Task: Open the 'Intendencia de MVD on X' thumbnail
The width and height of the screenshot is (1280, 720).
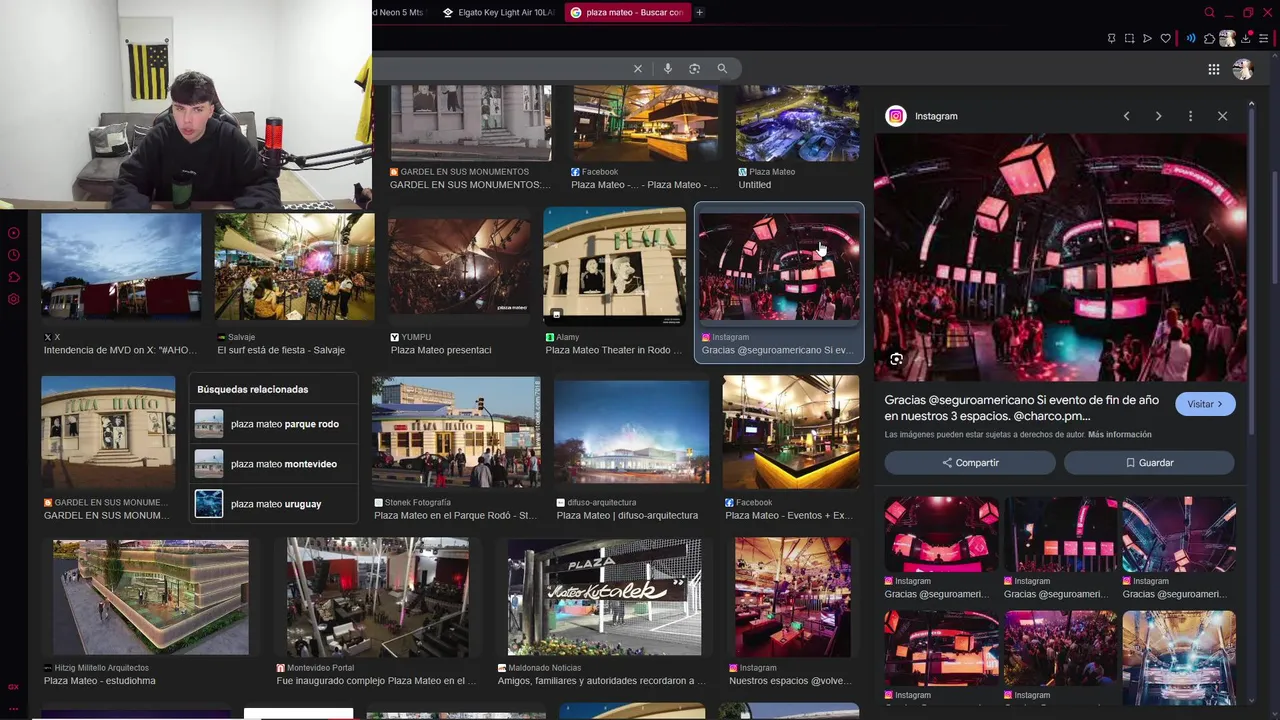Action: coord(121,267)
